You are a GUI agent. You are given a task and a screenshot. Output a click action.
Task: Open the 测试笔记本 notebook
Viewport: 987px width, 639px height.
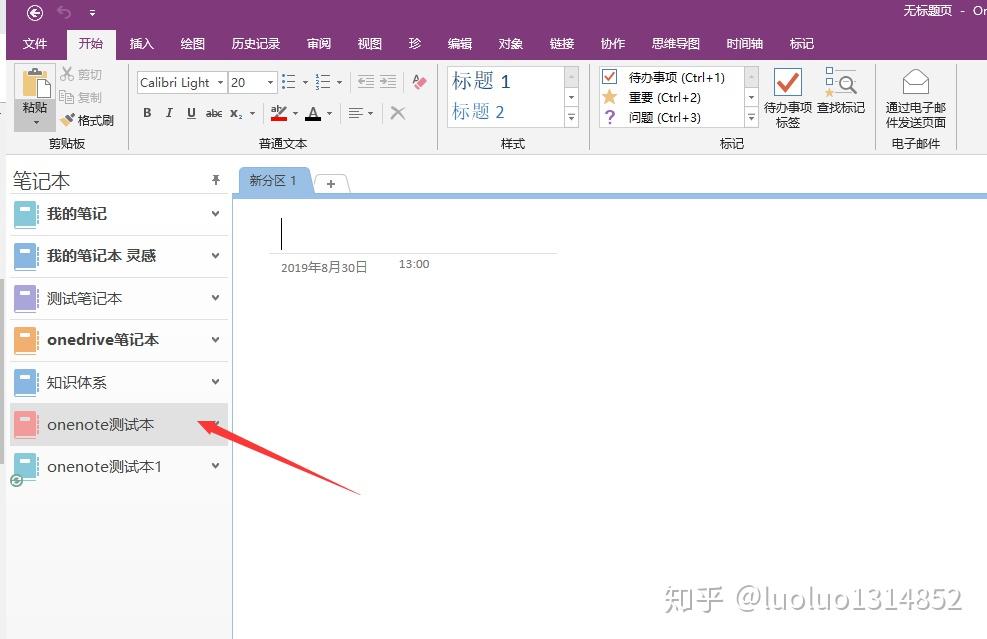84,298
